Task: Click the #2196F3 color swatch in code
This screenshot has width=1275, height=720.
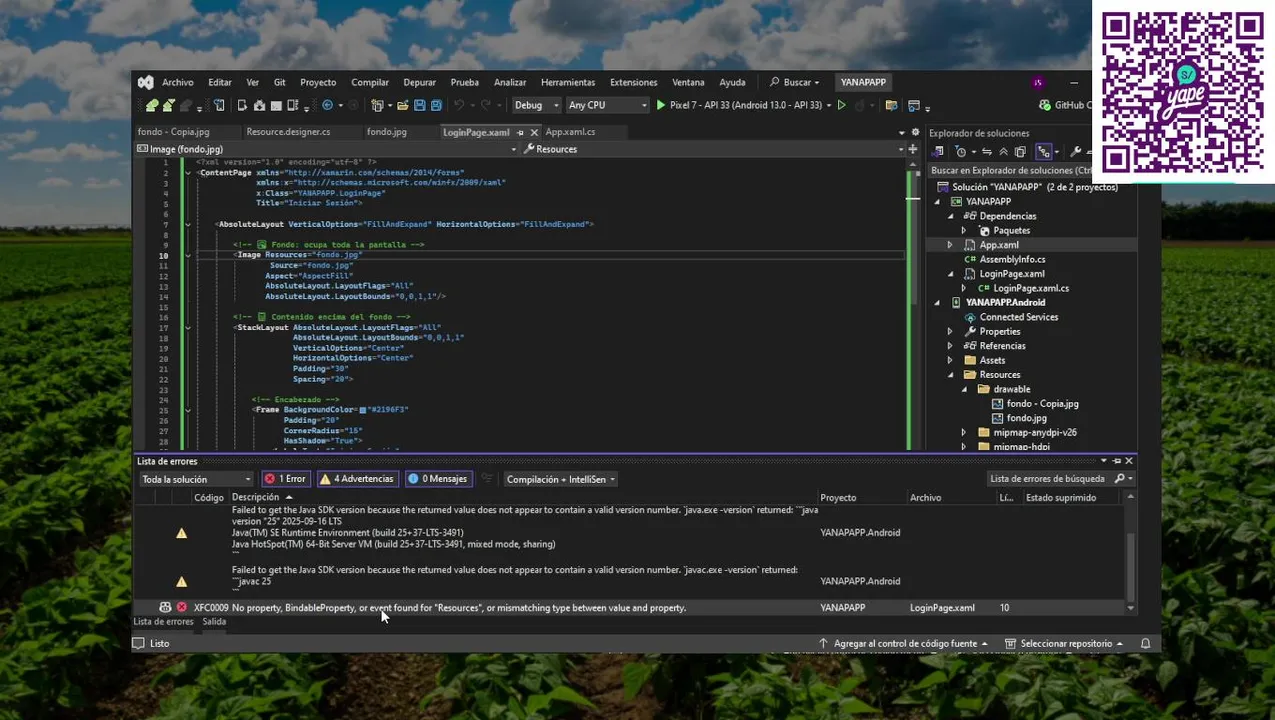Action: (363, 410)
